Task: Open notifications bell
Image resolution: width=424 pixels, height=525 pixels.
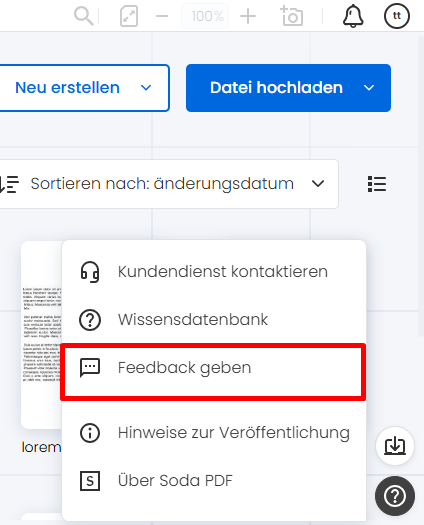Action: click(x=353, y=16)
